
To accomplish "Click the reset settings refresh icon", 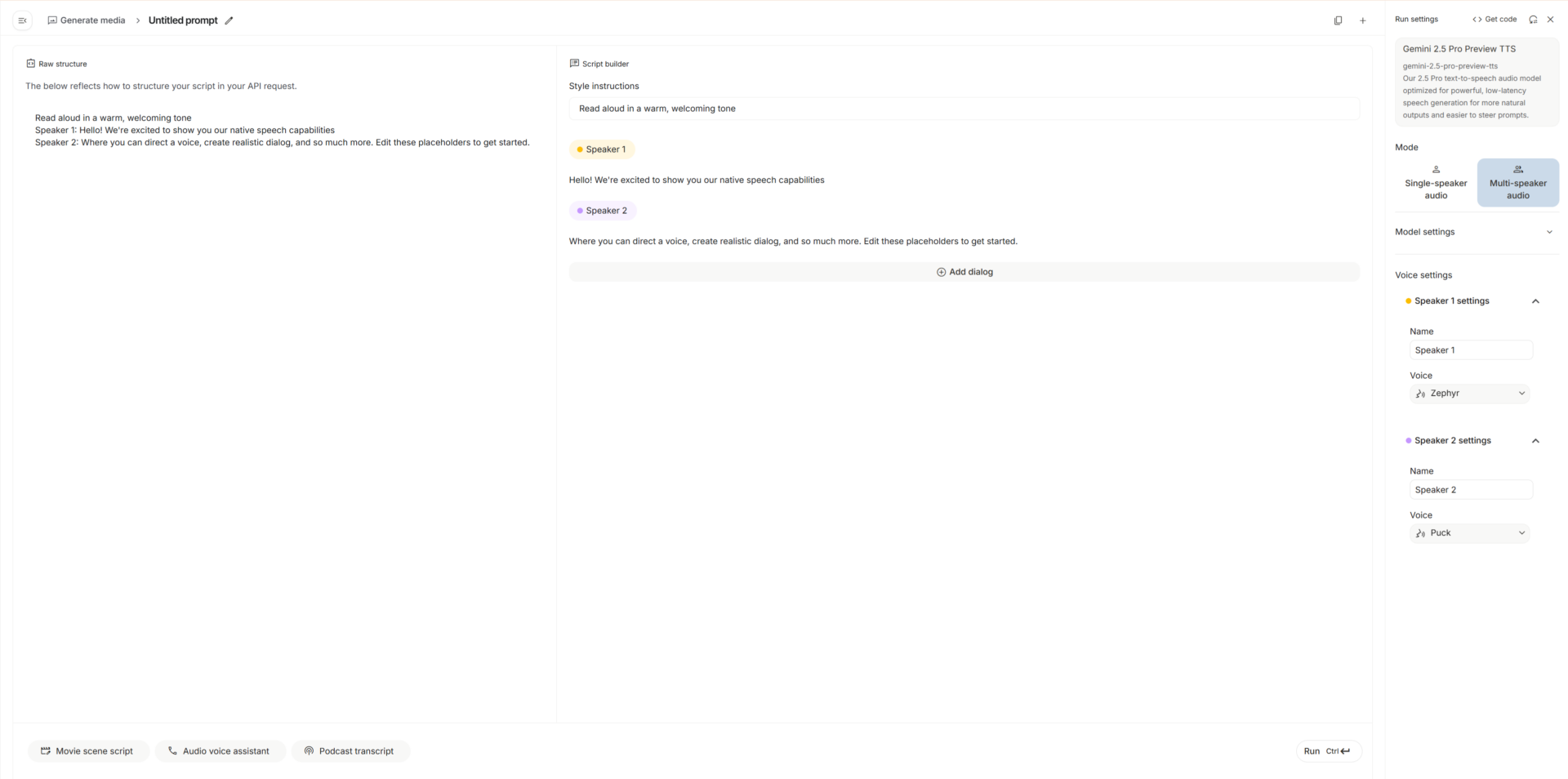I will click(1533, 20).
